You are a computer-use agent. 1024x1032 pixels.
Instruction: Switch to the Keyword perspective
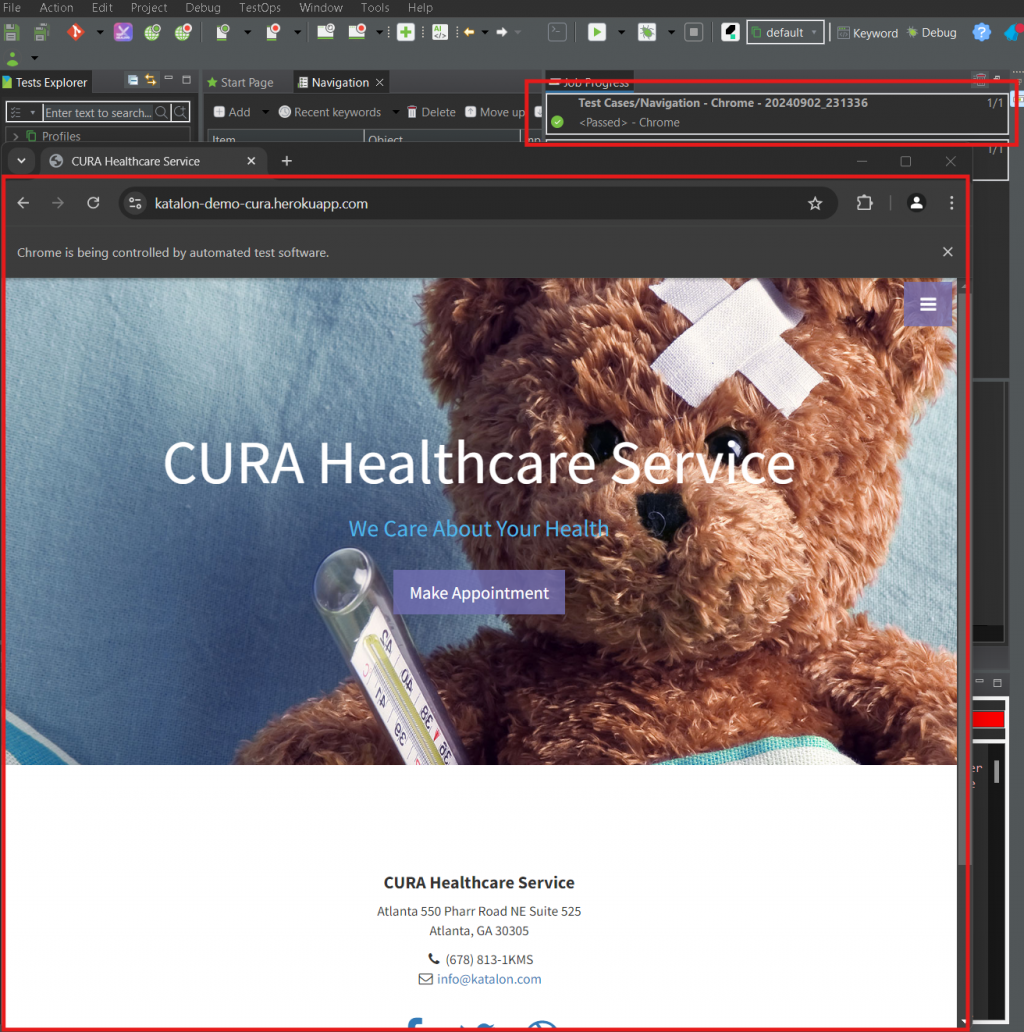point(867,33)
